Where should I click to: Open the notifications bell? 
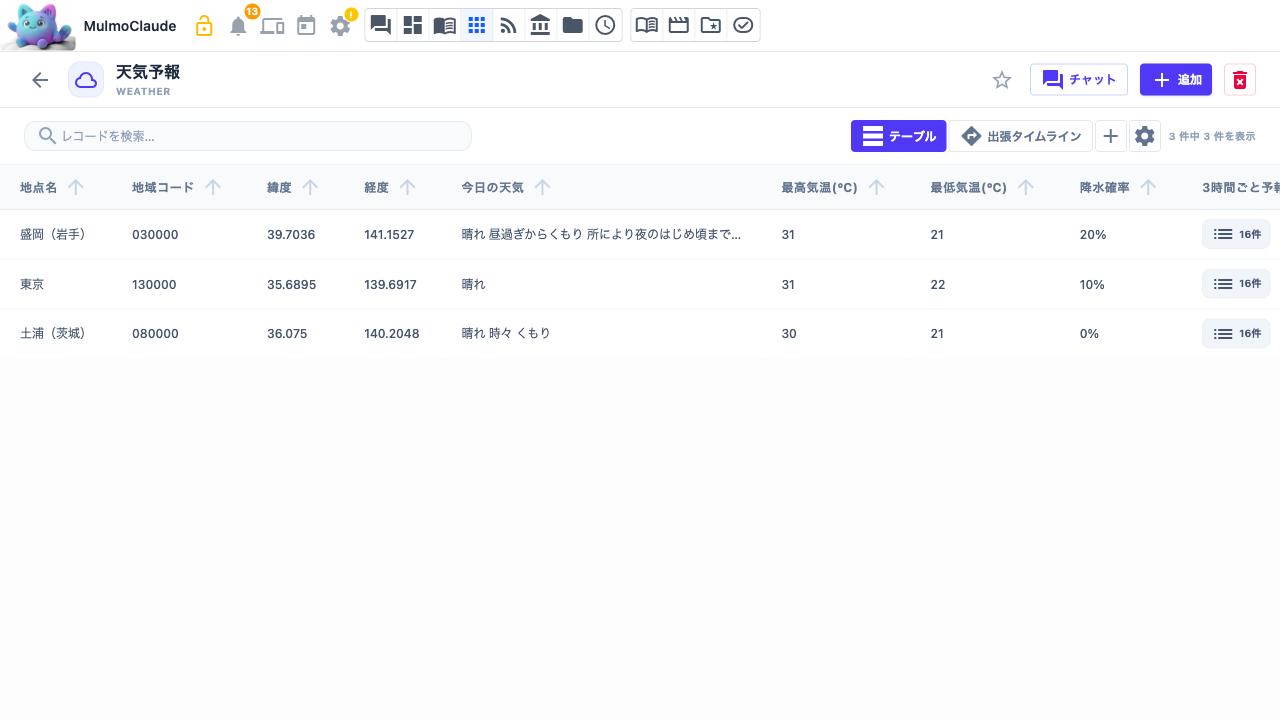click(238, 26)
